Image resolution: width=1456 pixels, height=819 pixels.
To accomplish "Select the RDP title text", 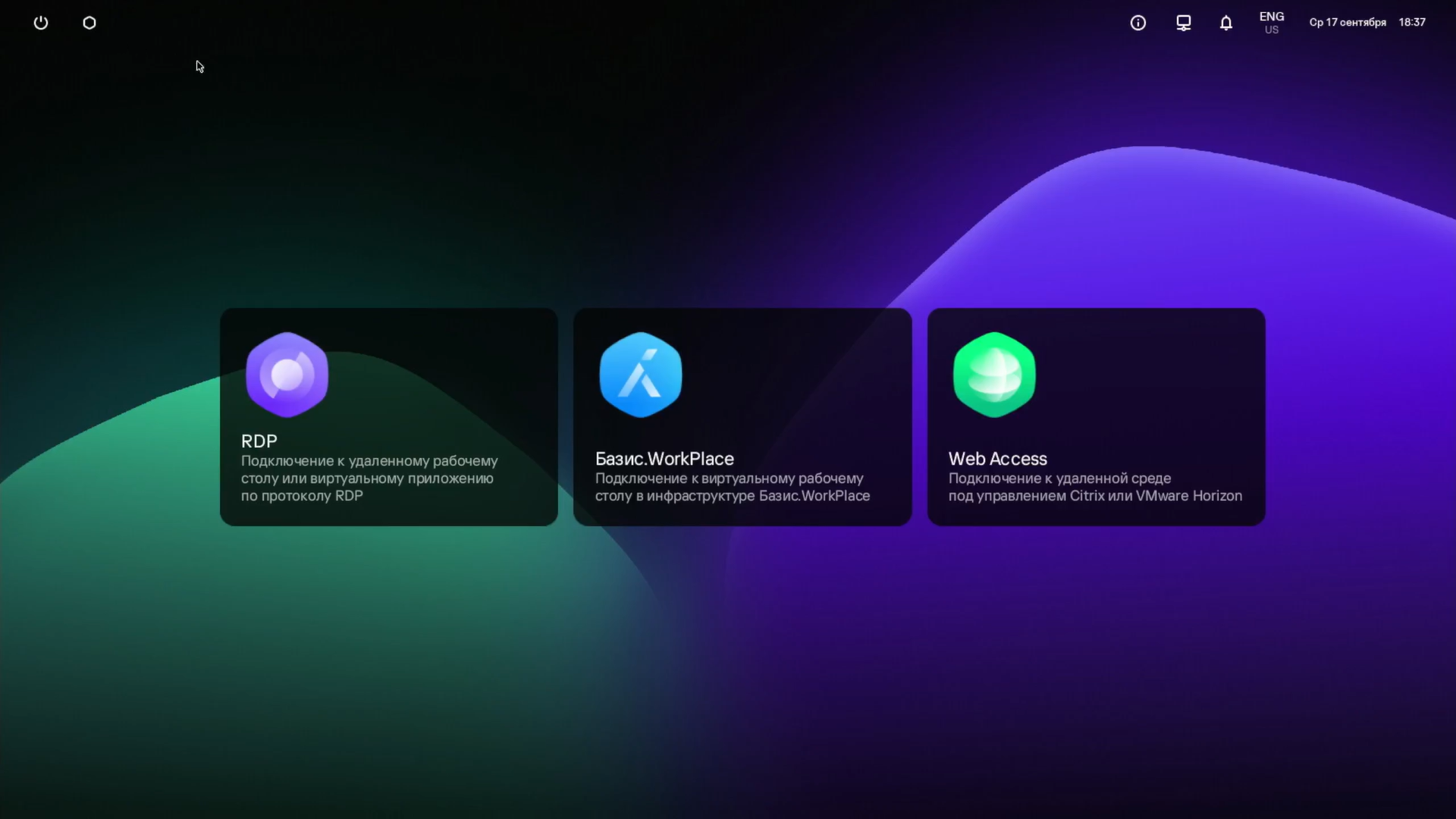I will pyautogui.click(x=259, y=441).
